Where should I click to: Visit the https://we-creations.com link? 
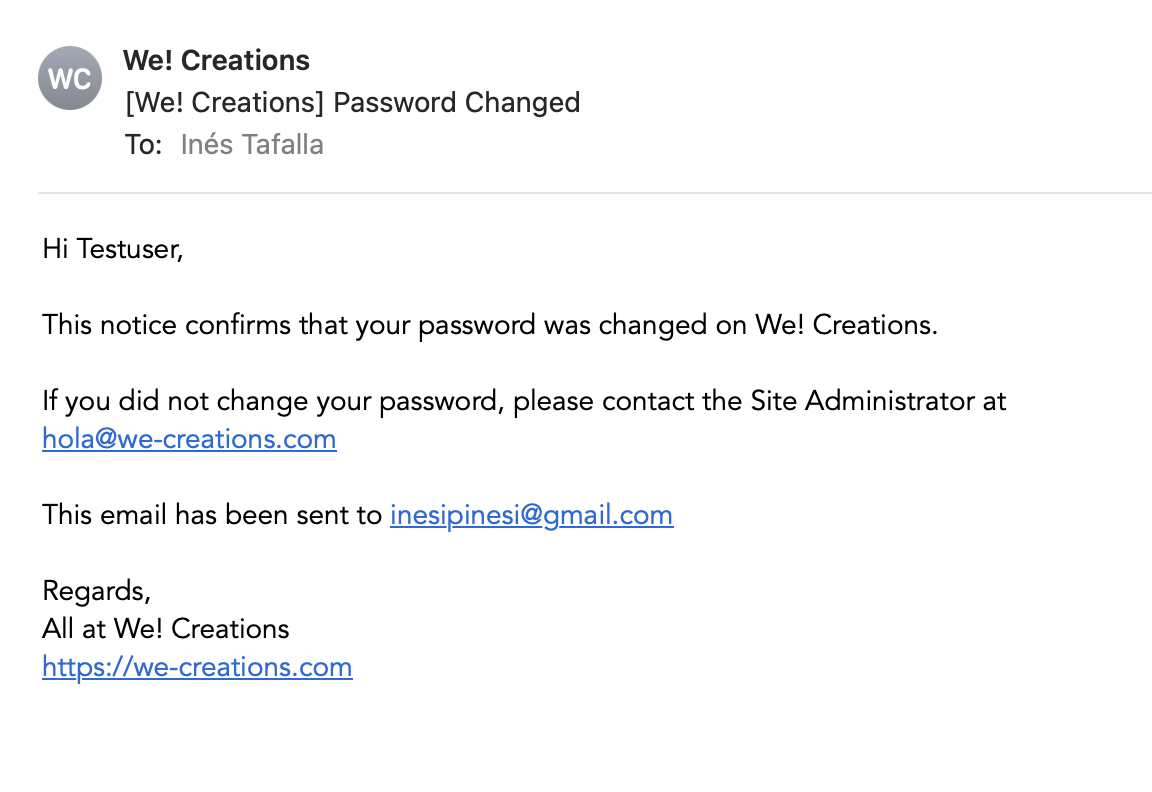[197, 666]
